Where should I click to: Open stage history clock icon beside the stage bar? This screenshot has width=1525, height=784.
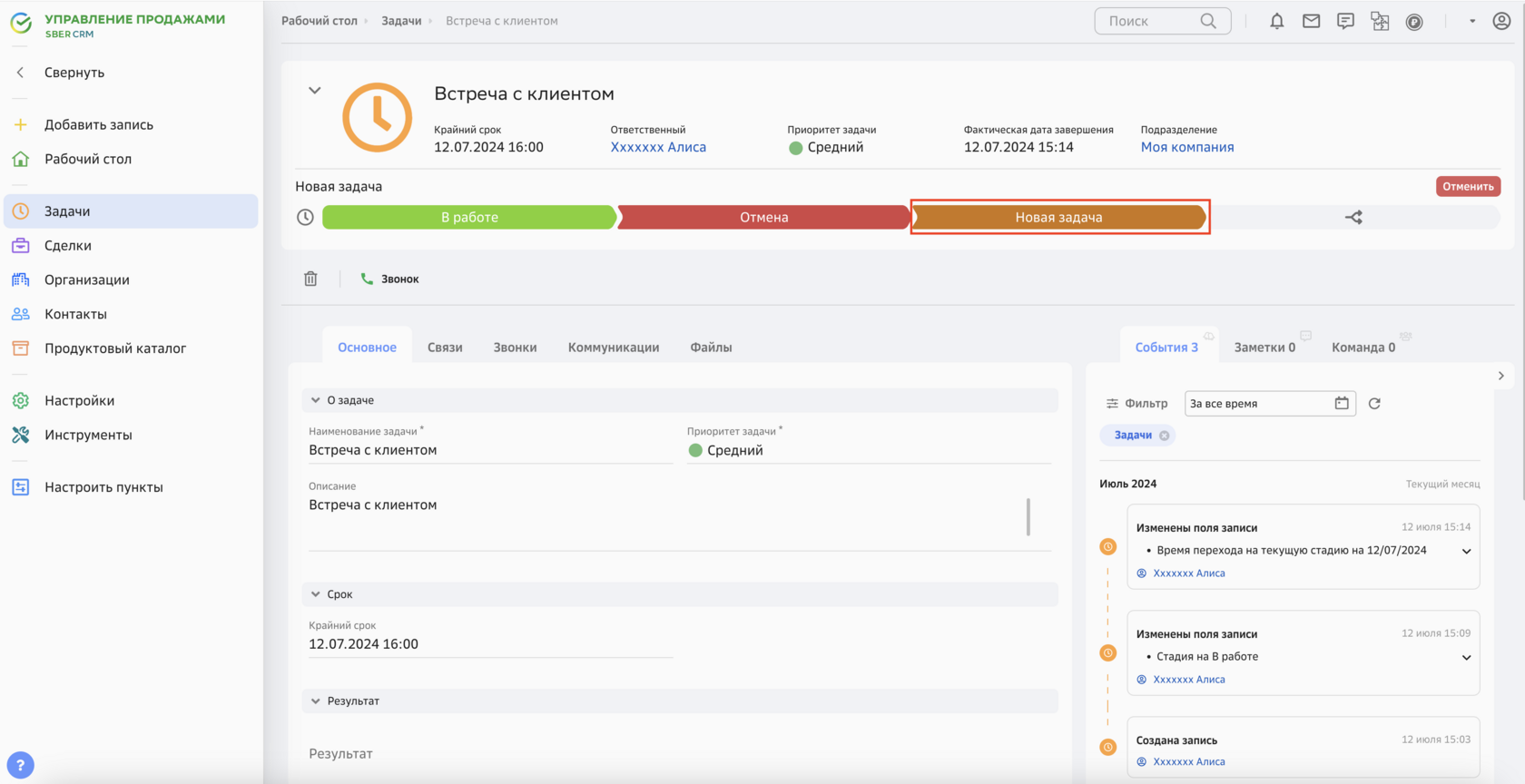(305, 217)
